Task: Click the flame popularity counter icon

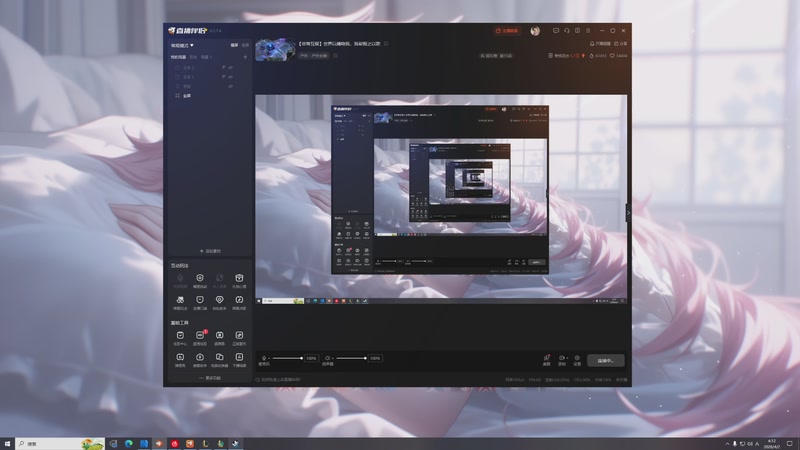Action: tap(591, 56)
